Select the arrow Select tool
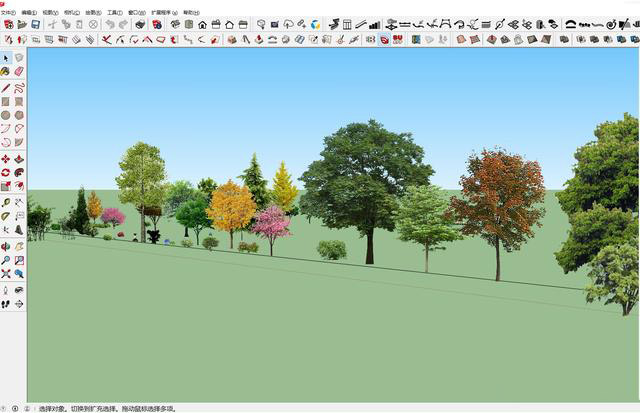640x413 pixels. [6, 58]
